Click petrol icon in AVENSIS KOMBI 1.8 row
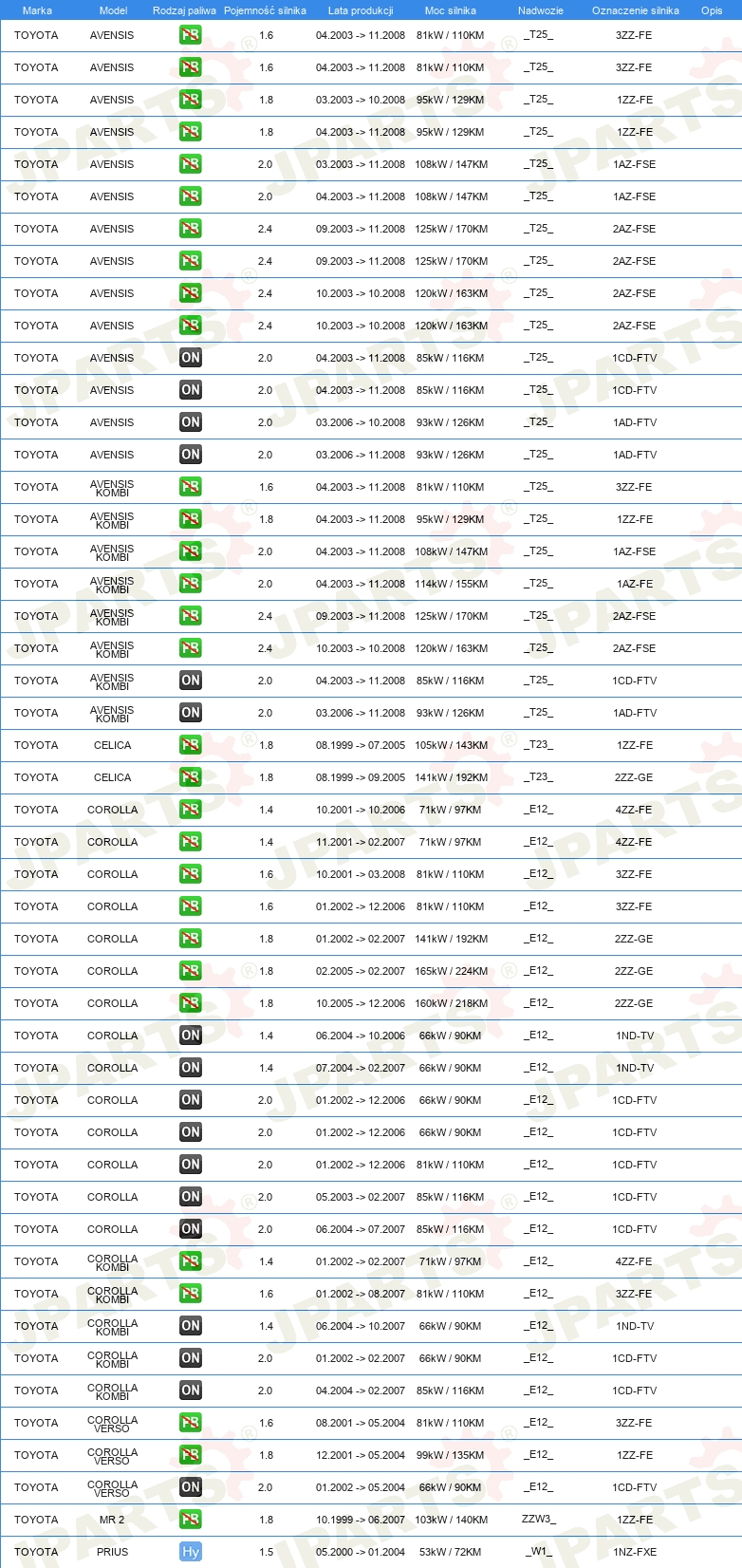The width and height of the screenshot is (742, 1568). (x=191, y=519)
